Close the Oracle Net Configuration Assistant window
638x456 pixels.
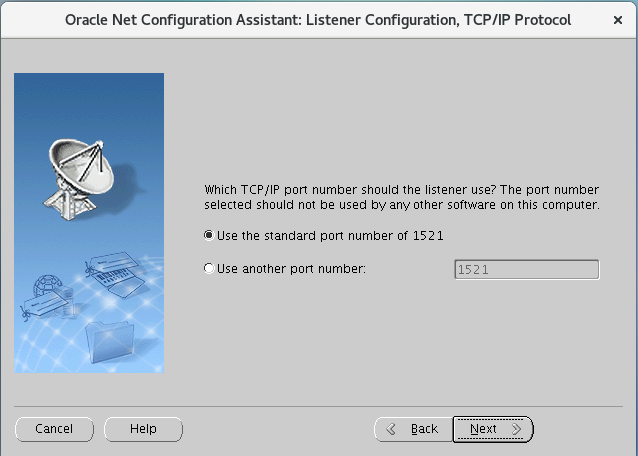coord(618,20)
